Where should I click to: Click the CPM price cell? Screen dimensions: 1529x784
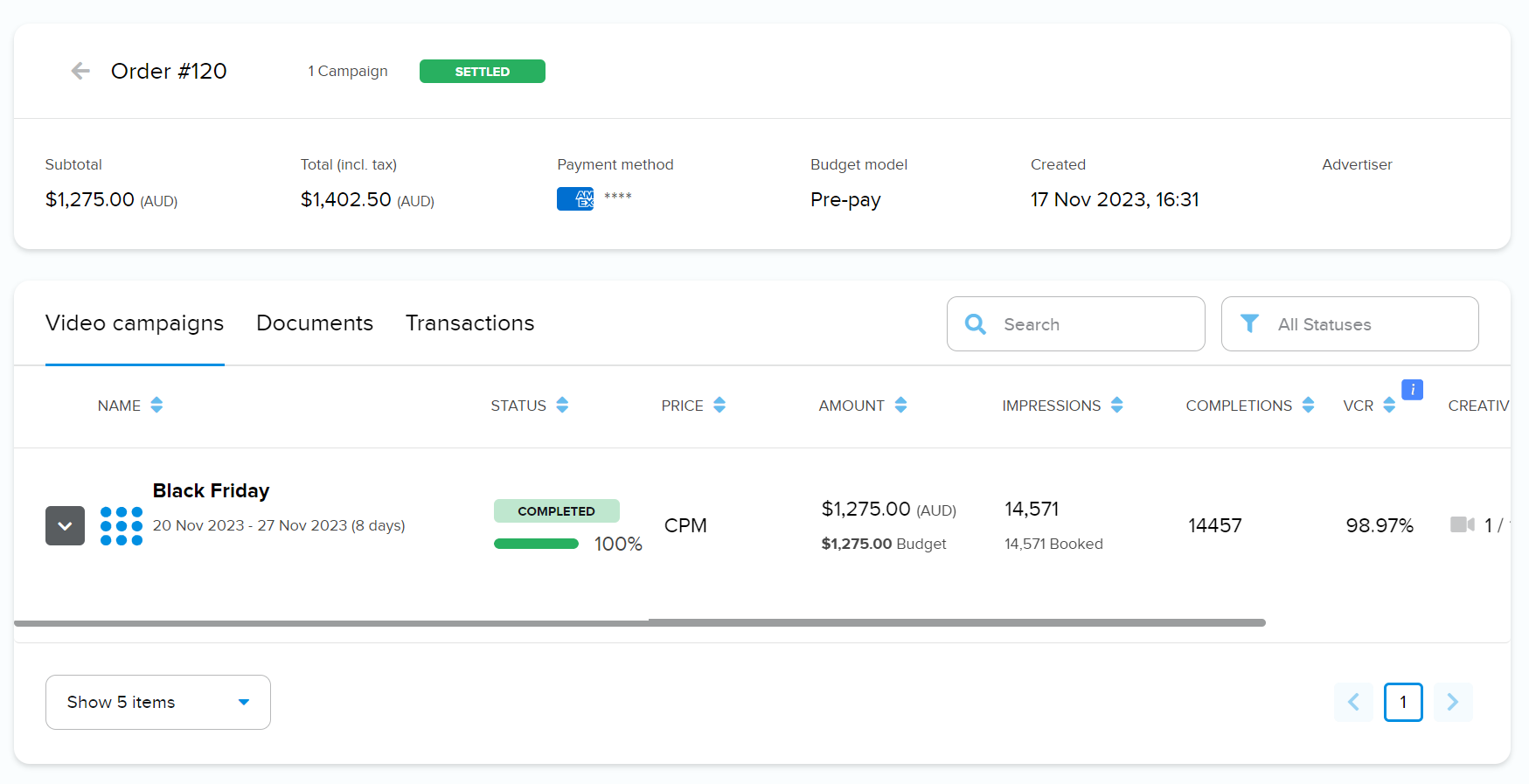pyautogui.click(x=685, y=525)
